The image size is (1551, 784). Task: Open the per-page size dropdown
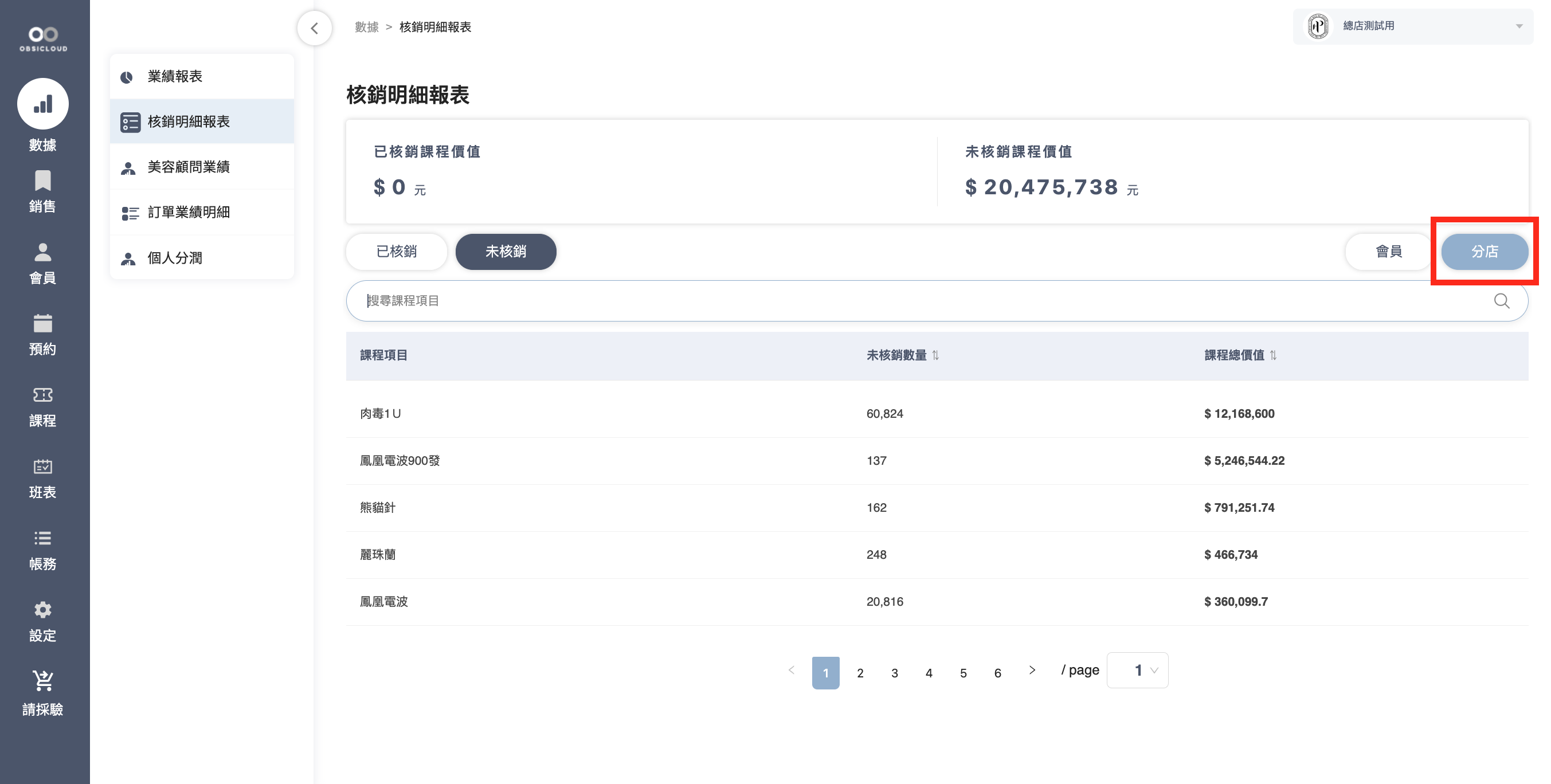[1137, 670]
